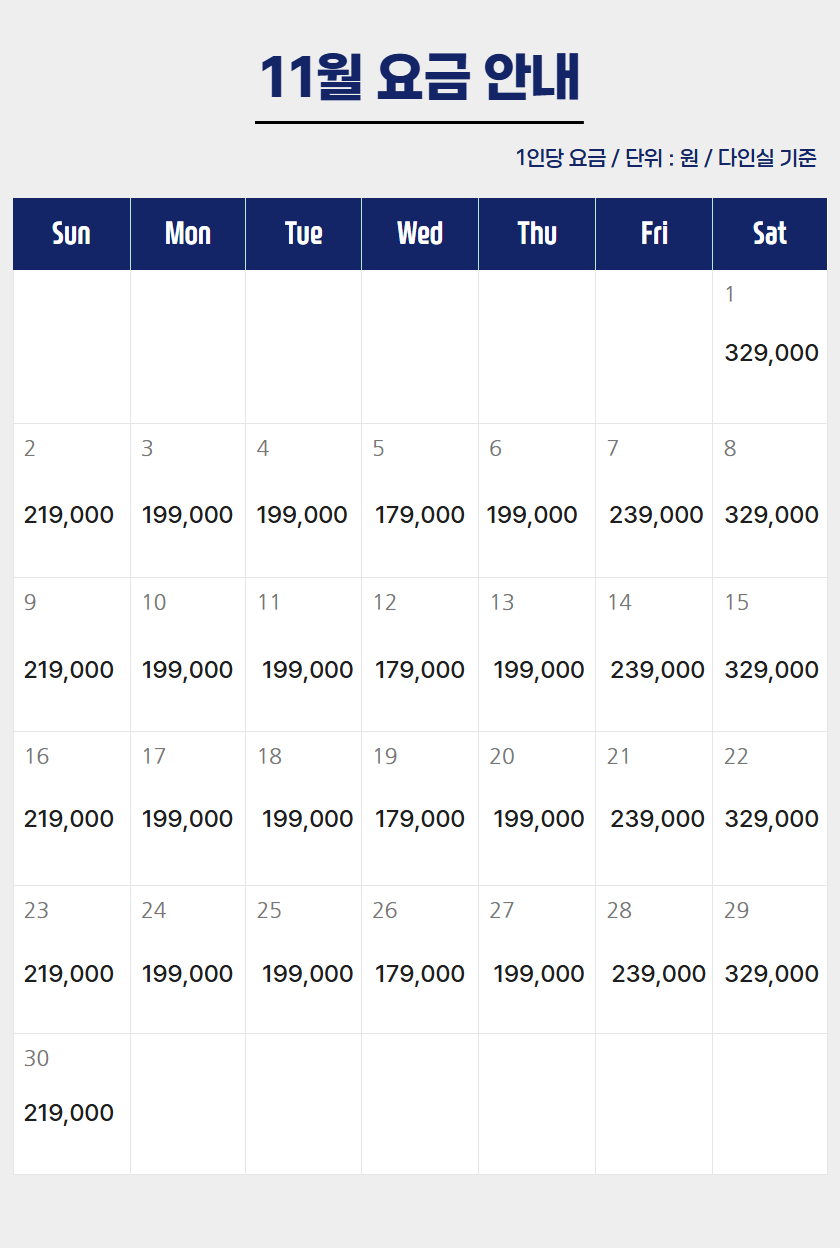Choose date 23 on the calendar

click(x=36, y=910)
